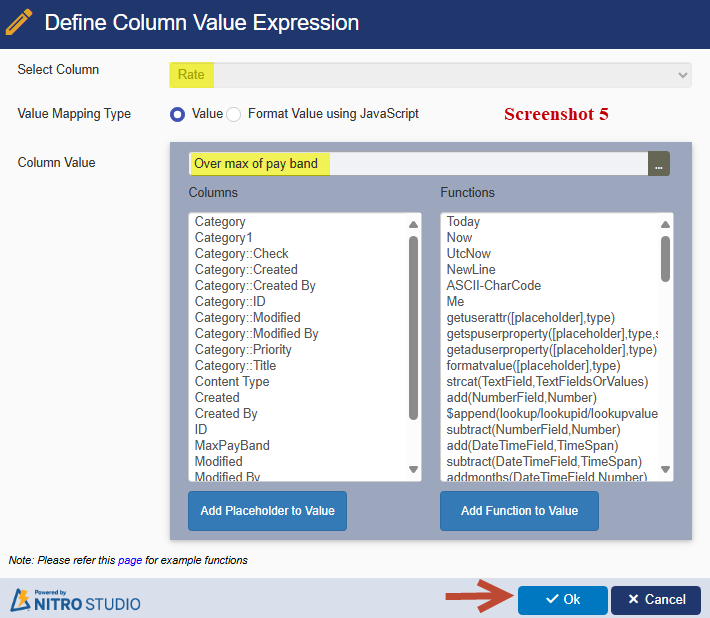This screenshot has width=710, height=618.
Task: Click Columns list scroll down arrow
Action: point(413,469)
